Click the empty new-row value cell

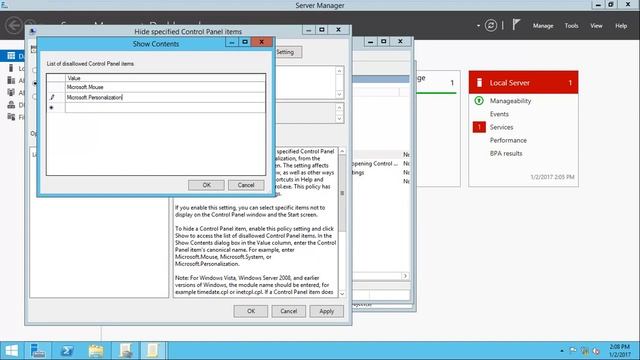click(165, 107)
